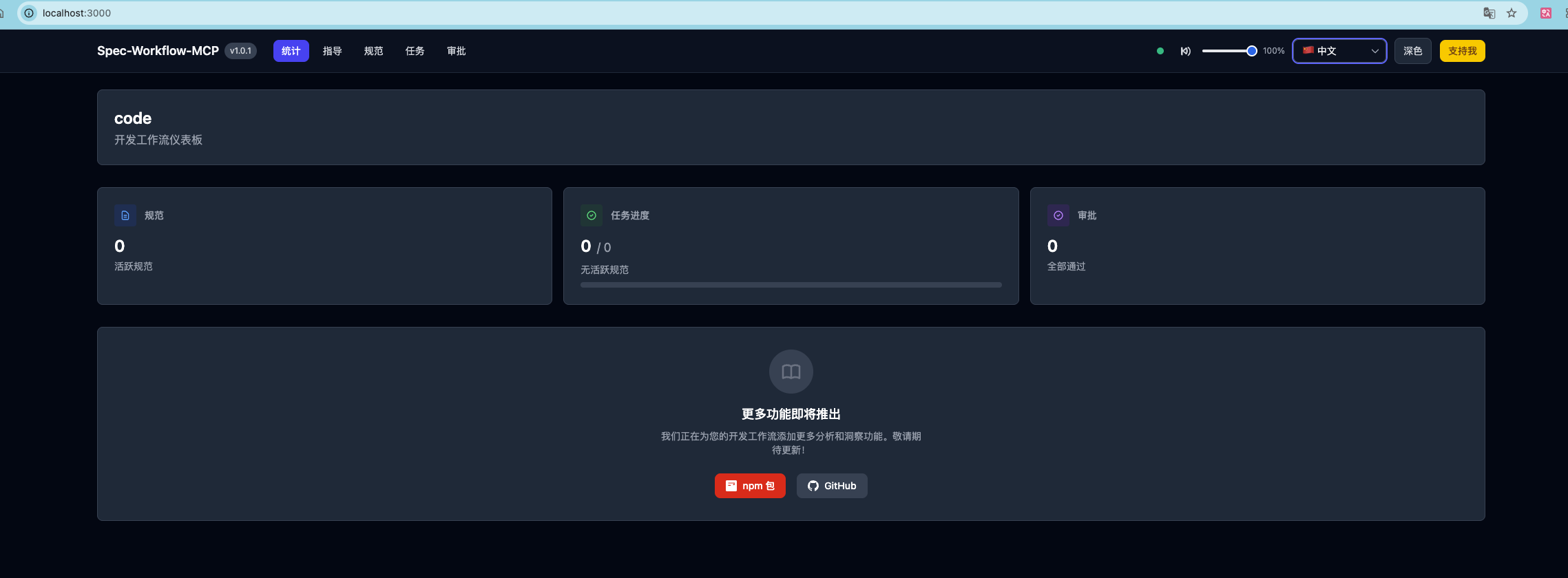The image size is (1568, 578).
Task: Click the 100% volume value
Action: [1274, 51]
